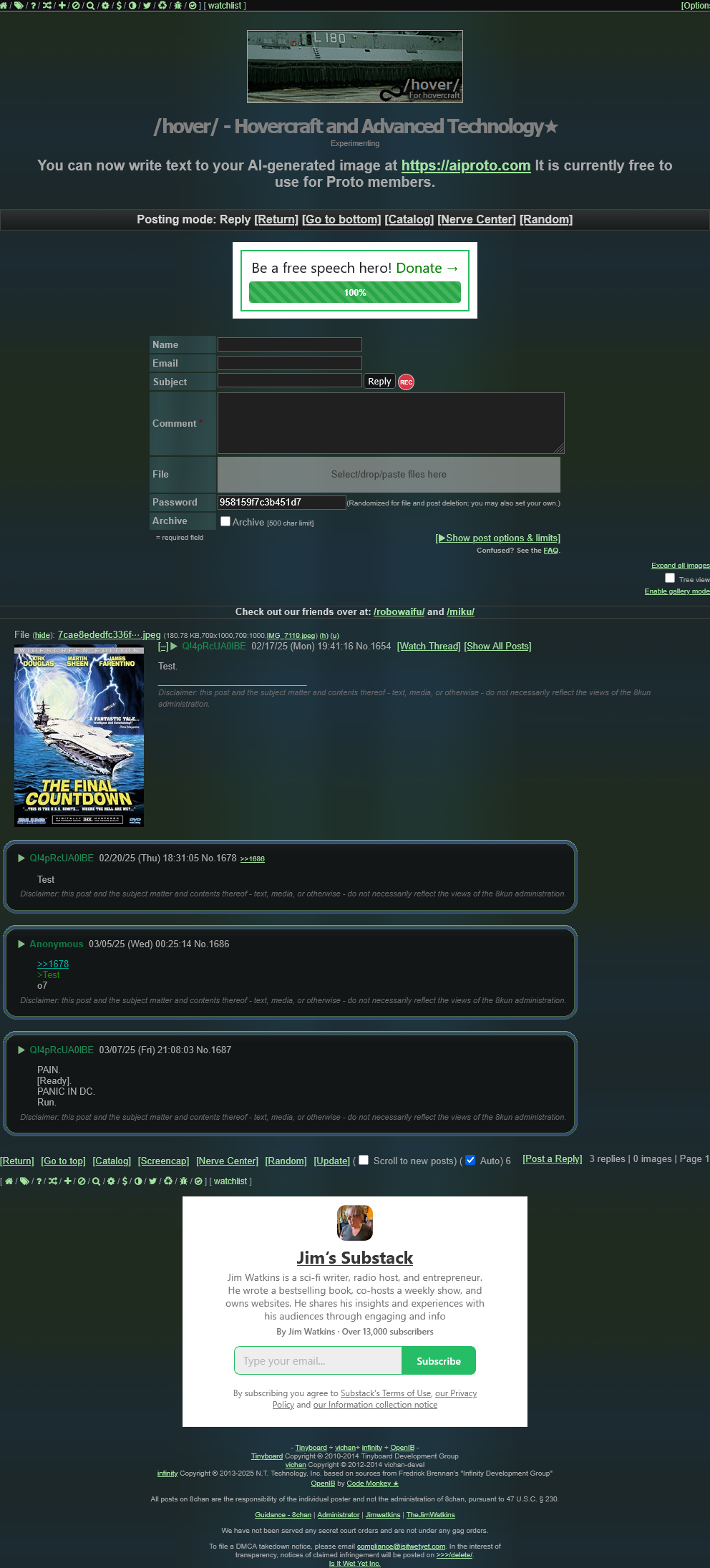Click the >>1678 quote link in post 1686

pyautogui.click(x=53, y=964)
